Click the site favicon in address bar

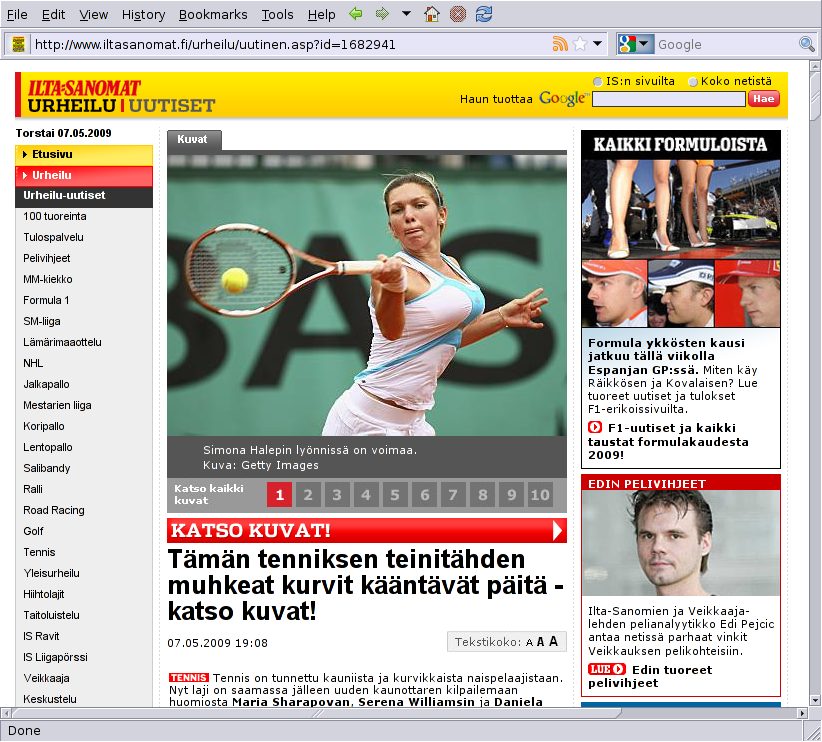[19, 44]
